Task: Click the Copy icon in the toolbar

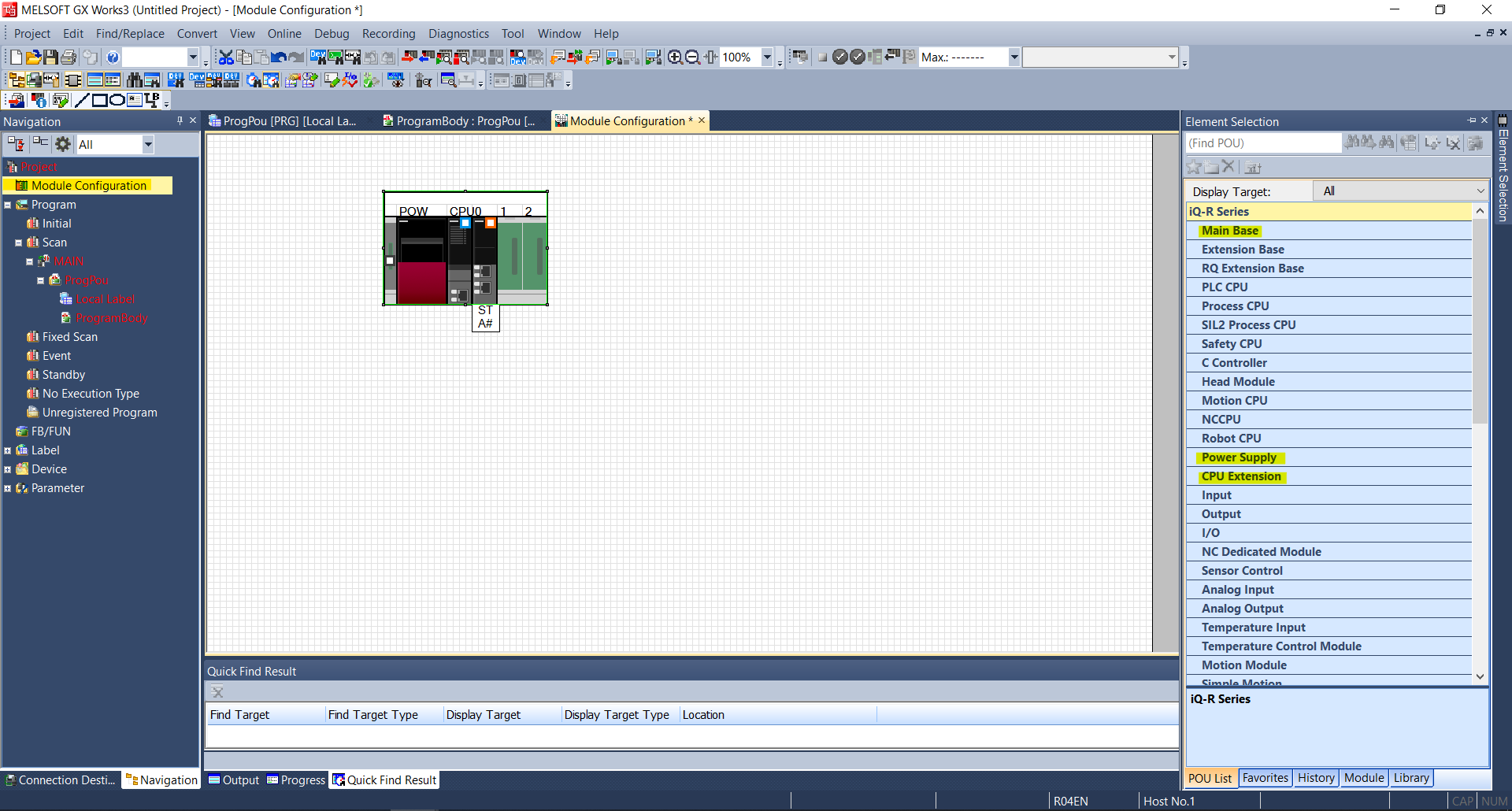Action: point(244,57)
